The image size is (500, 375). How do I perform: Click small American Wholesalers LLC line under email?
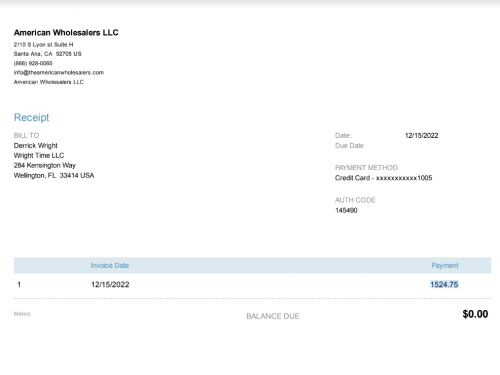[x=48, y=82]
